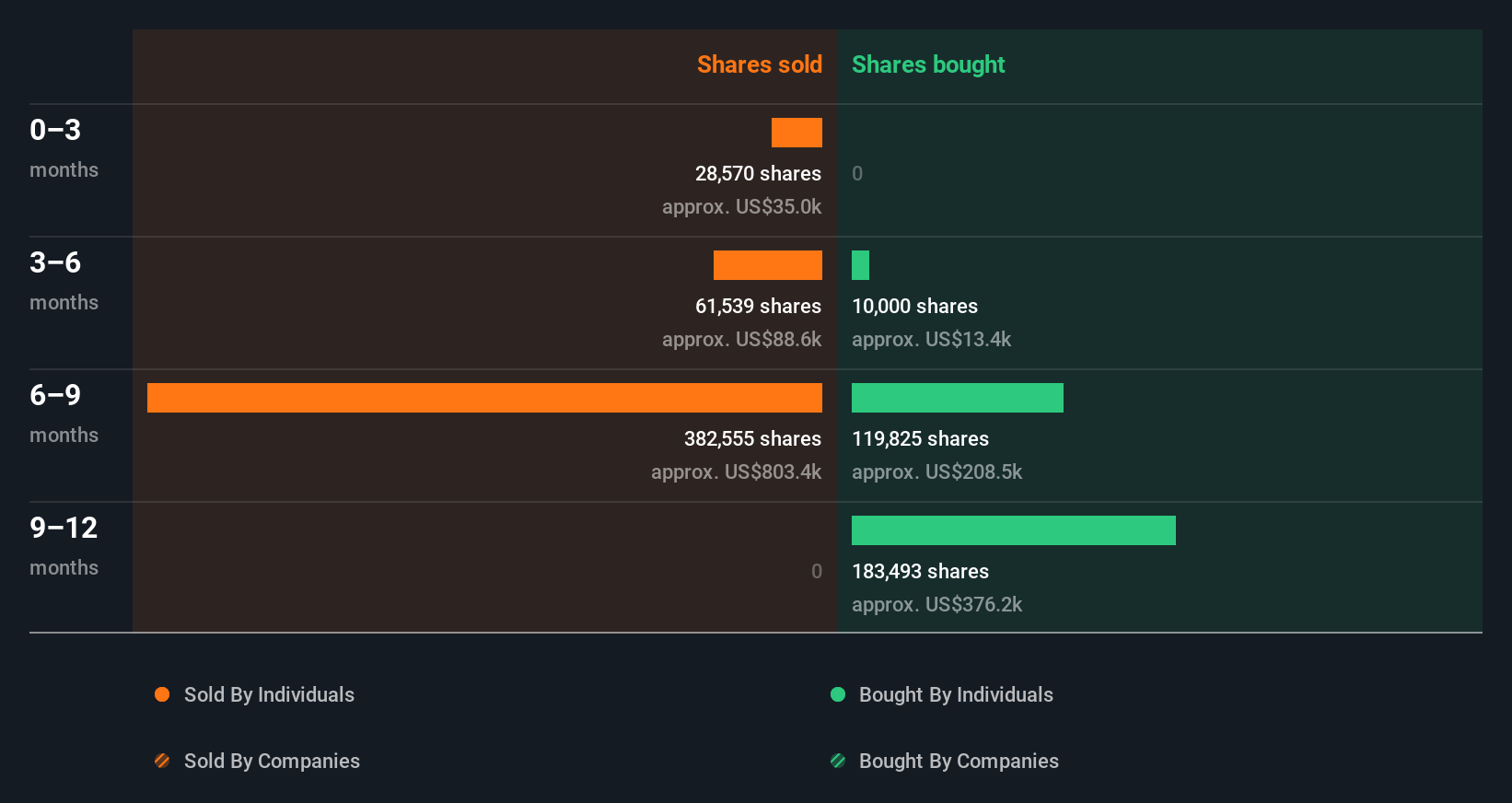Click the Shares sold column header
The image size is (1512, 803).
pos(760,64)
